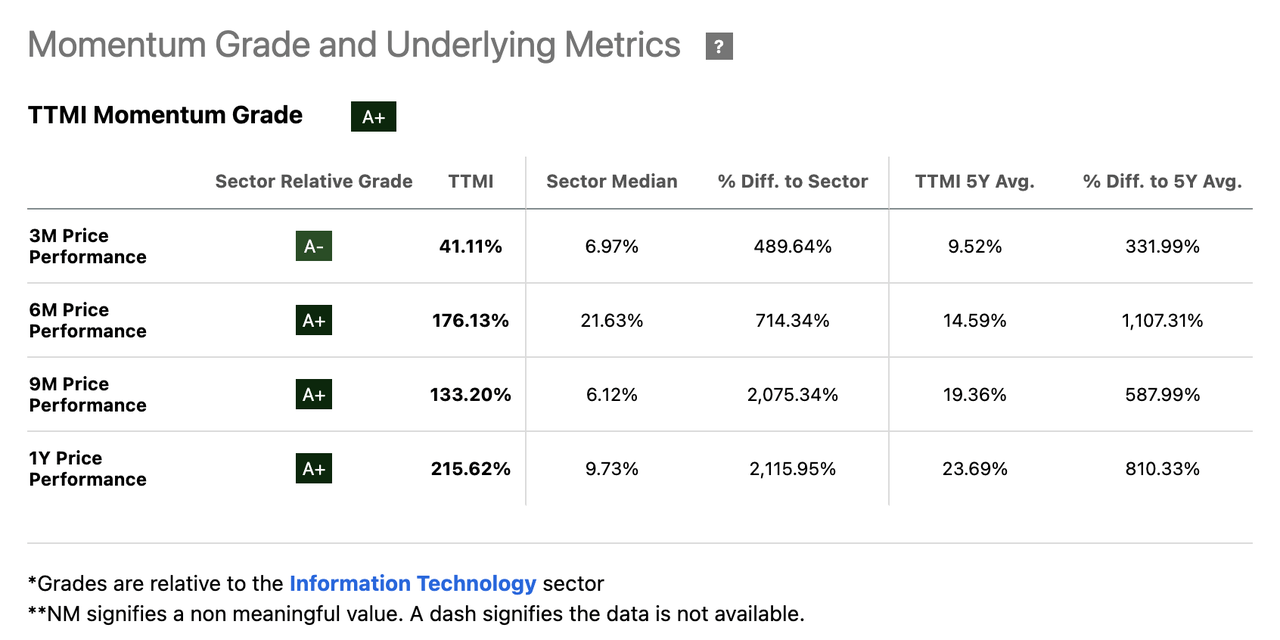1280x640 pixels.
Task: Click the TTMI 5Y Avg. column header
Action: click(975, 181)
